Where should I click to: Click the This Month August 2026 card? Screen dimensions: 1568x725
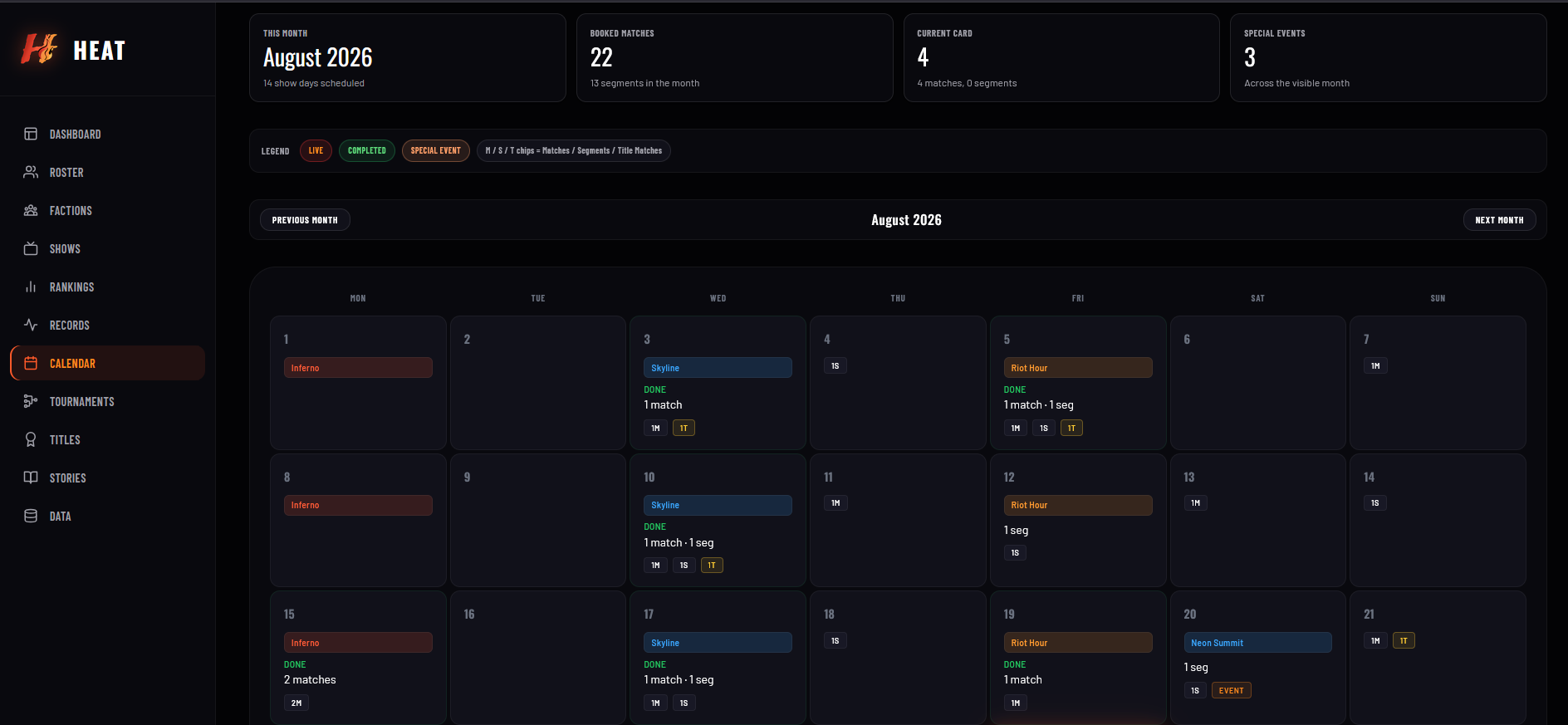point(407,57)
